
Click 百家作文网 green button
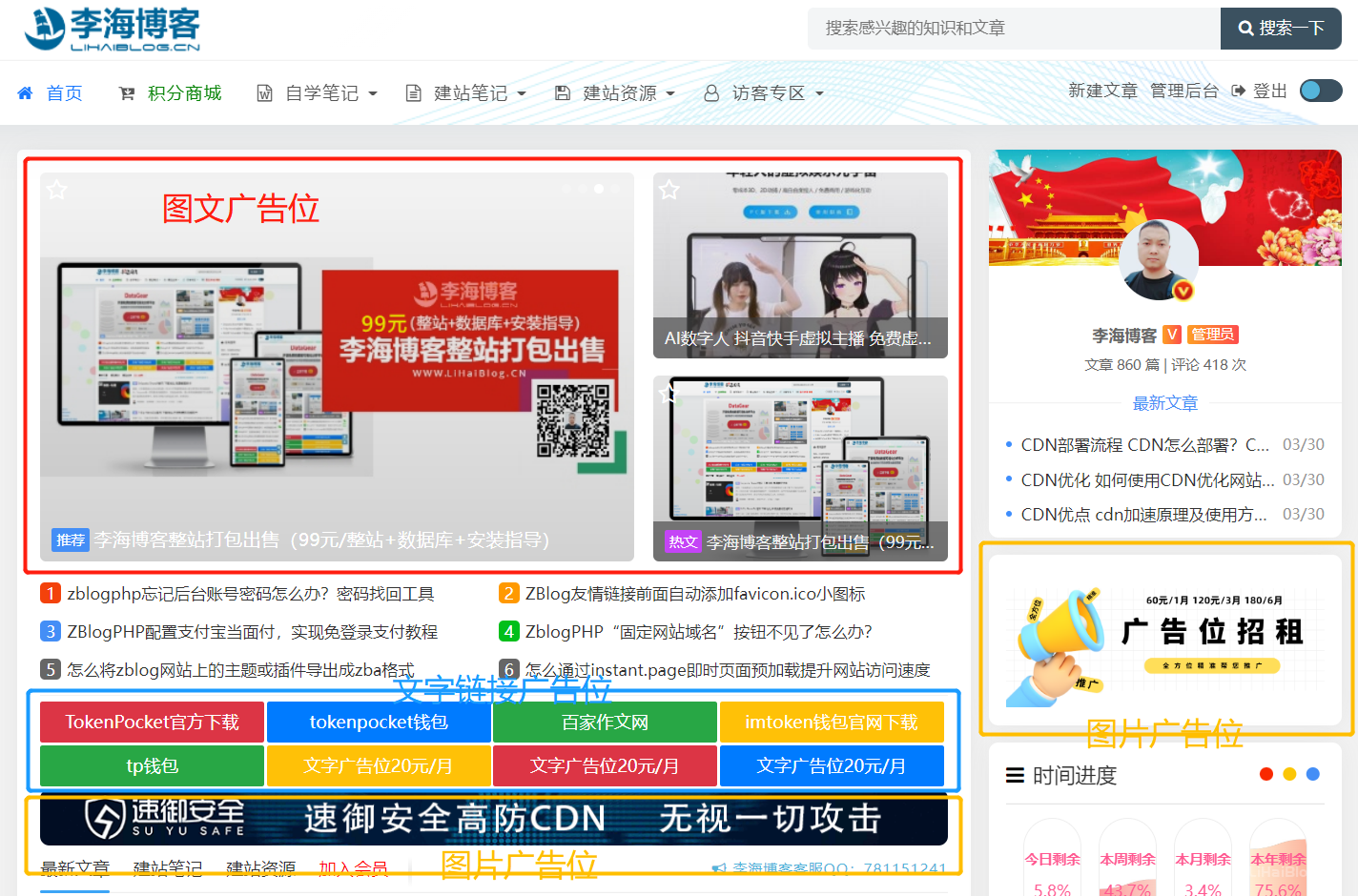[605, 722]
